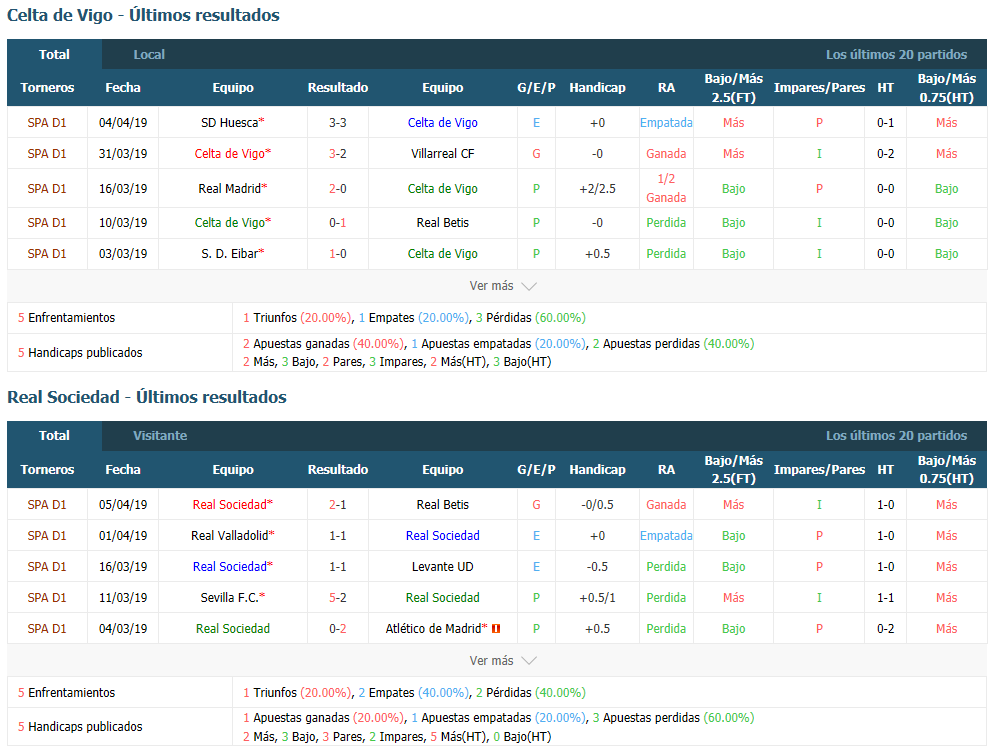Screen dimensions: 997x751
Task: Click the date 03/03/19
Action: click(123, 254)
